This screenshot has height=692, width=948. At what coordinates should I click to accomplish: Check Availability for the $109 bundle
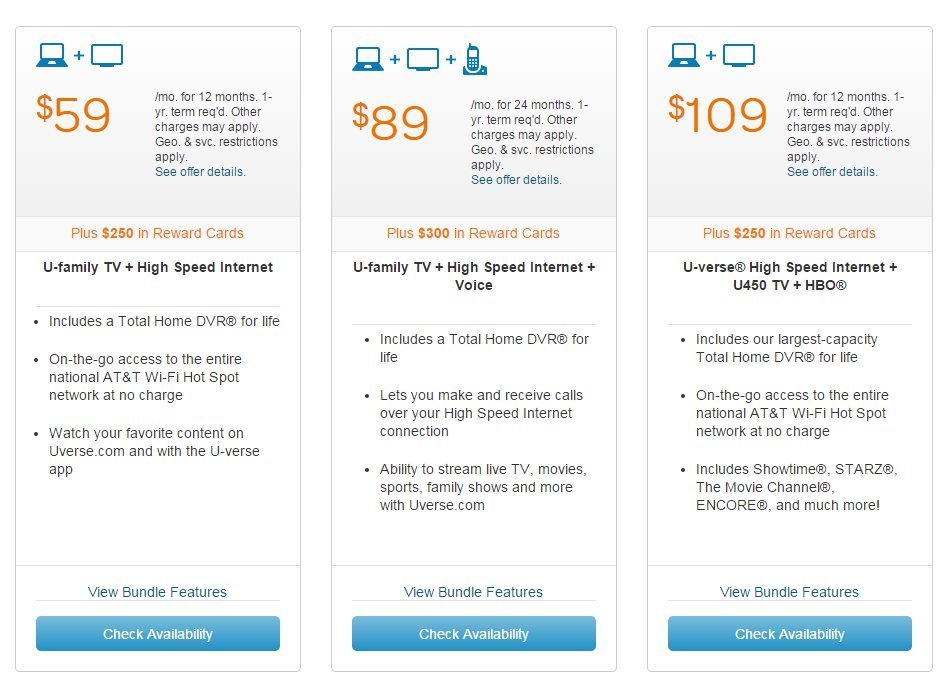click(x=790, y=633)
